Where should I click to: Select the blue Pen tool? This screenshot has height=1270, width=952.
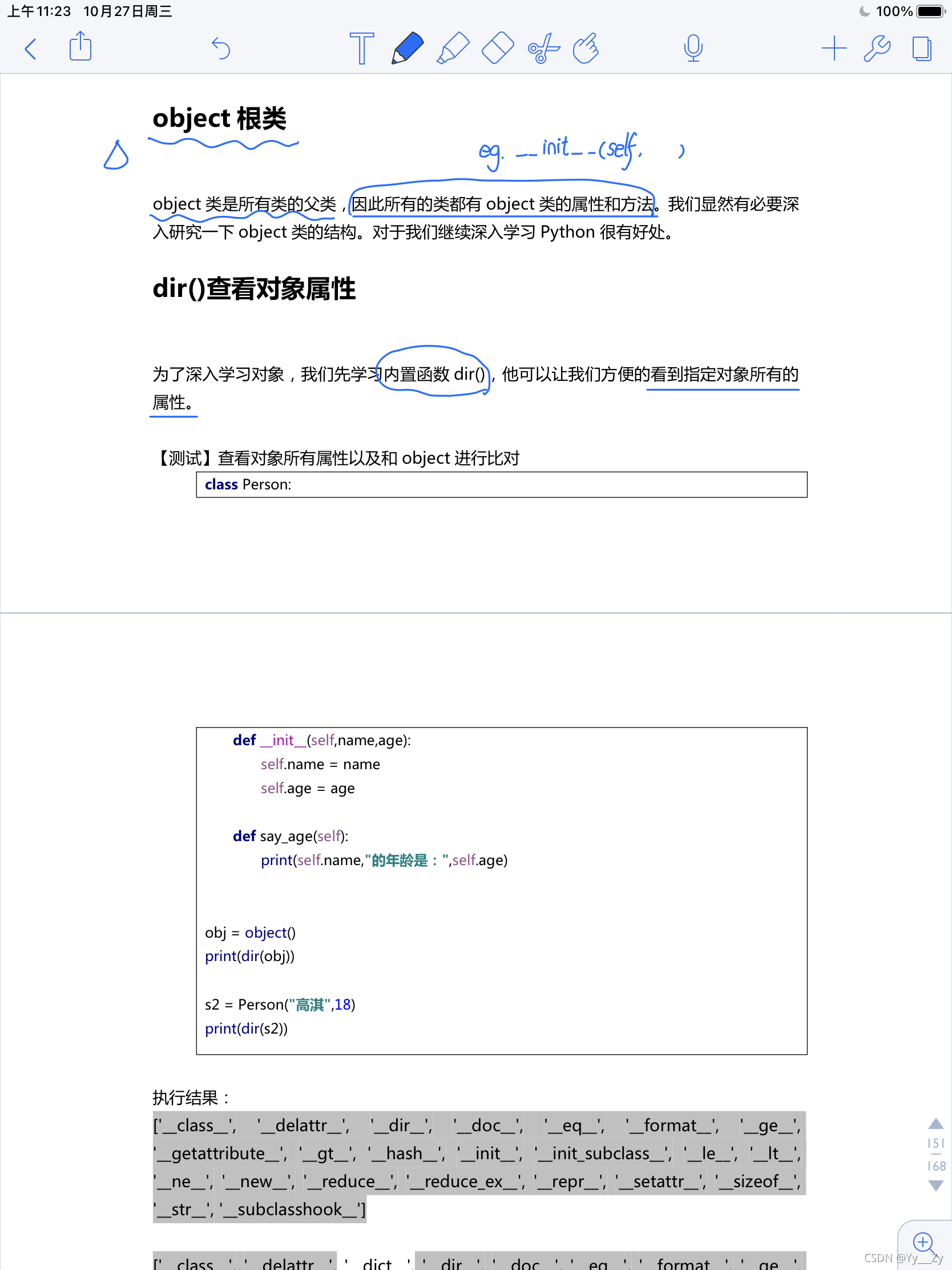click(407, 48)
